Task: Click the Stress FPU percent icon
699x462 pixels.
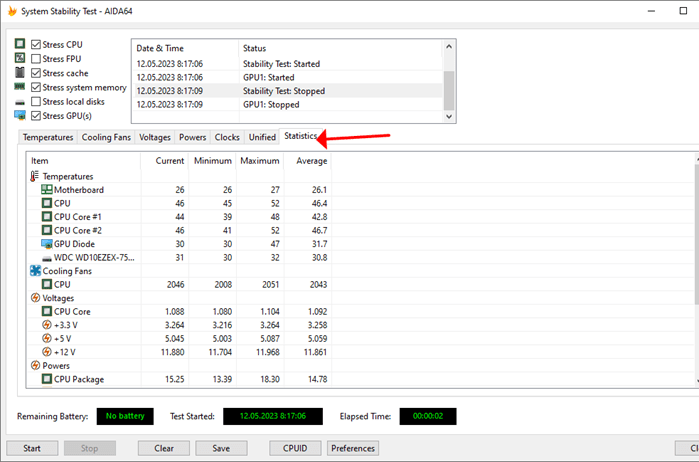Action: 20,58
